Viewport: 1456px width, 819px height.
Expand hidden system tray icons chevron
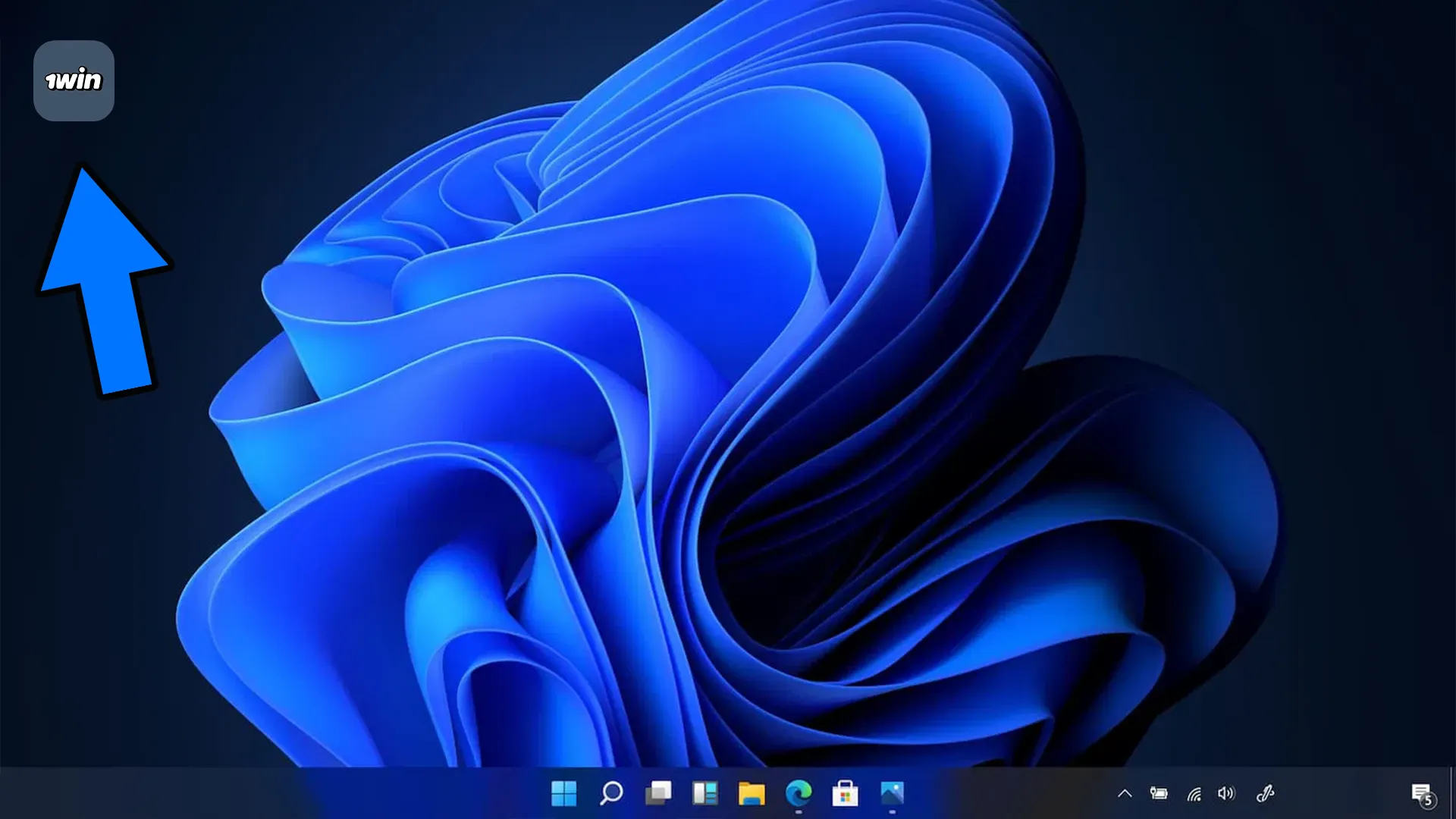coord(1125,794)
